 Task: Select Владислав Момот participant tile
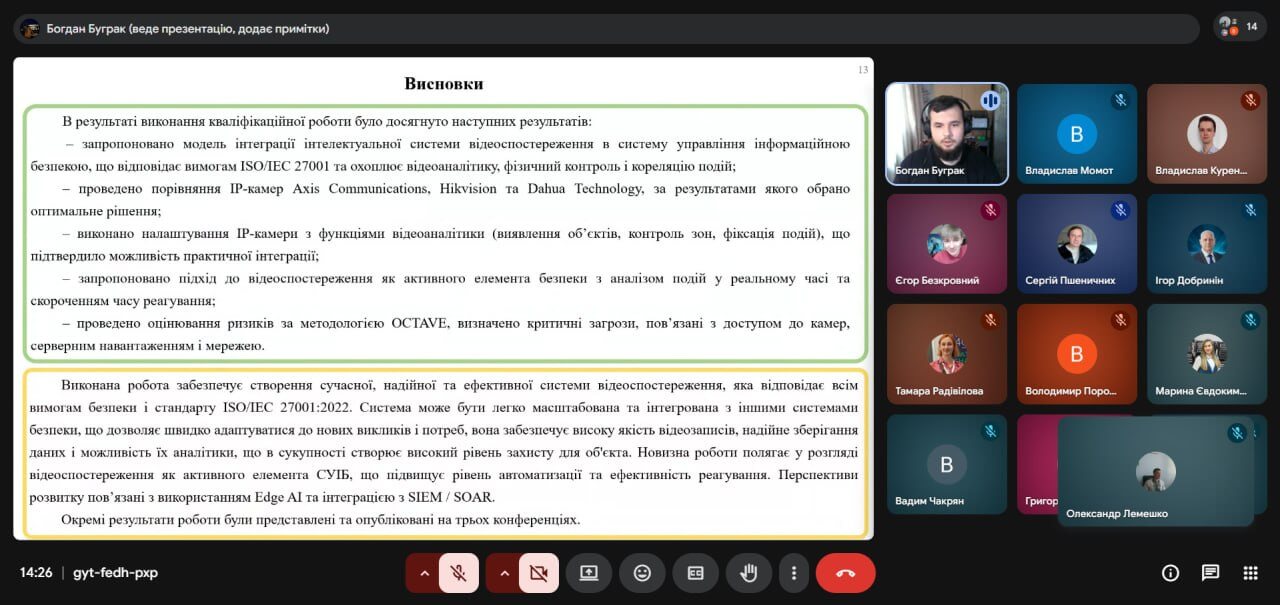(x=1077, y=134)
